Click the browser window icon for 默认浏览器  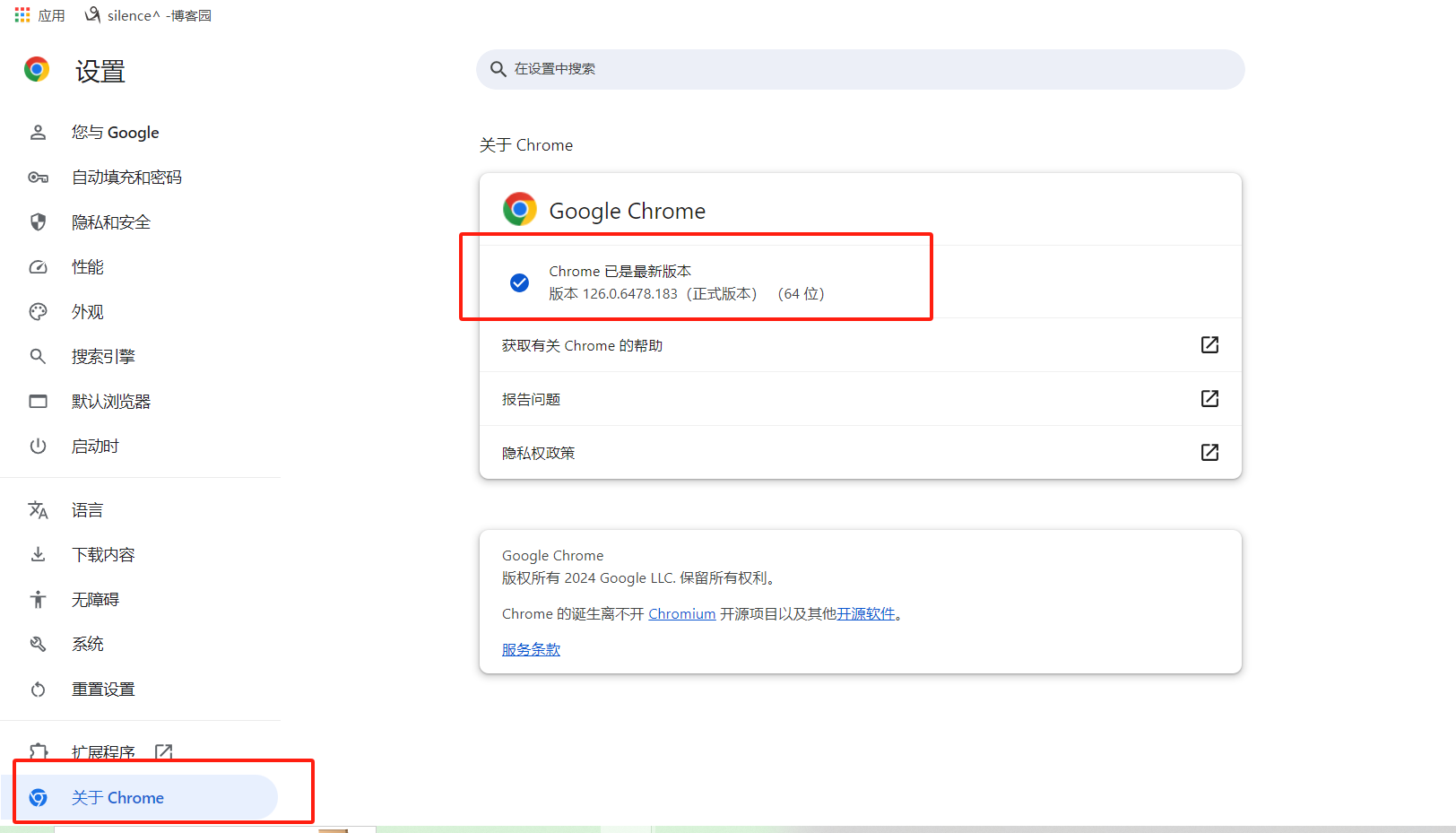(x=38, y=402)
